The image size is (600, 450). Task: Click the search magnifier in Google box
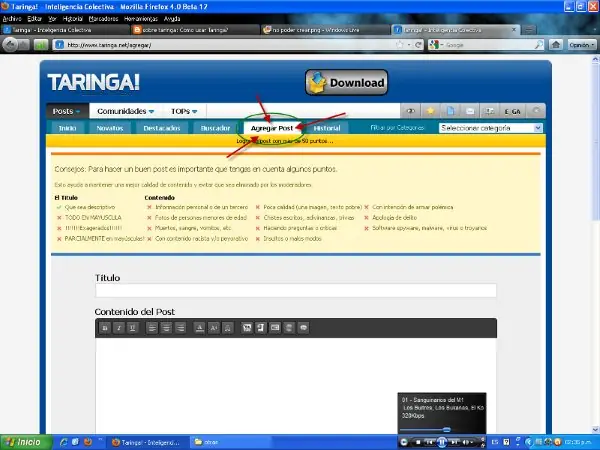click(x=538, y=45)
